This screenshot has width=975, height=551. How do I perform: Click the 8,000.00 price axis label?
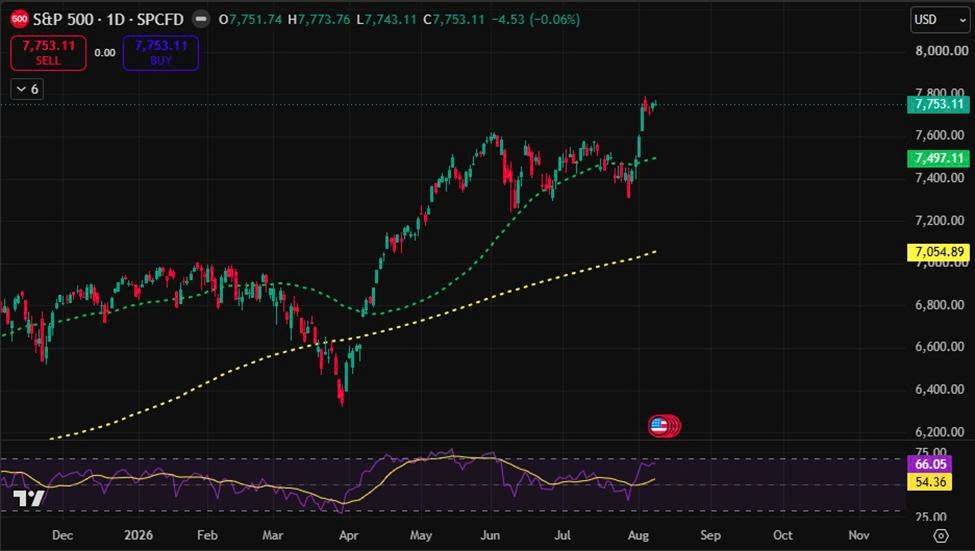point(940,51)
